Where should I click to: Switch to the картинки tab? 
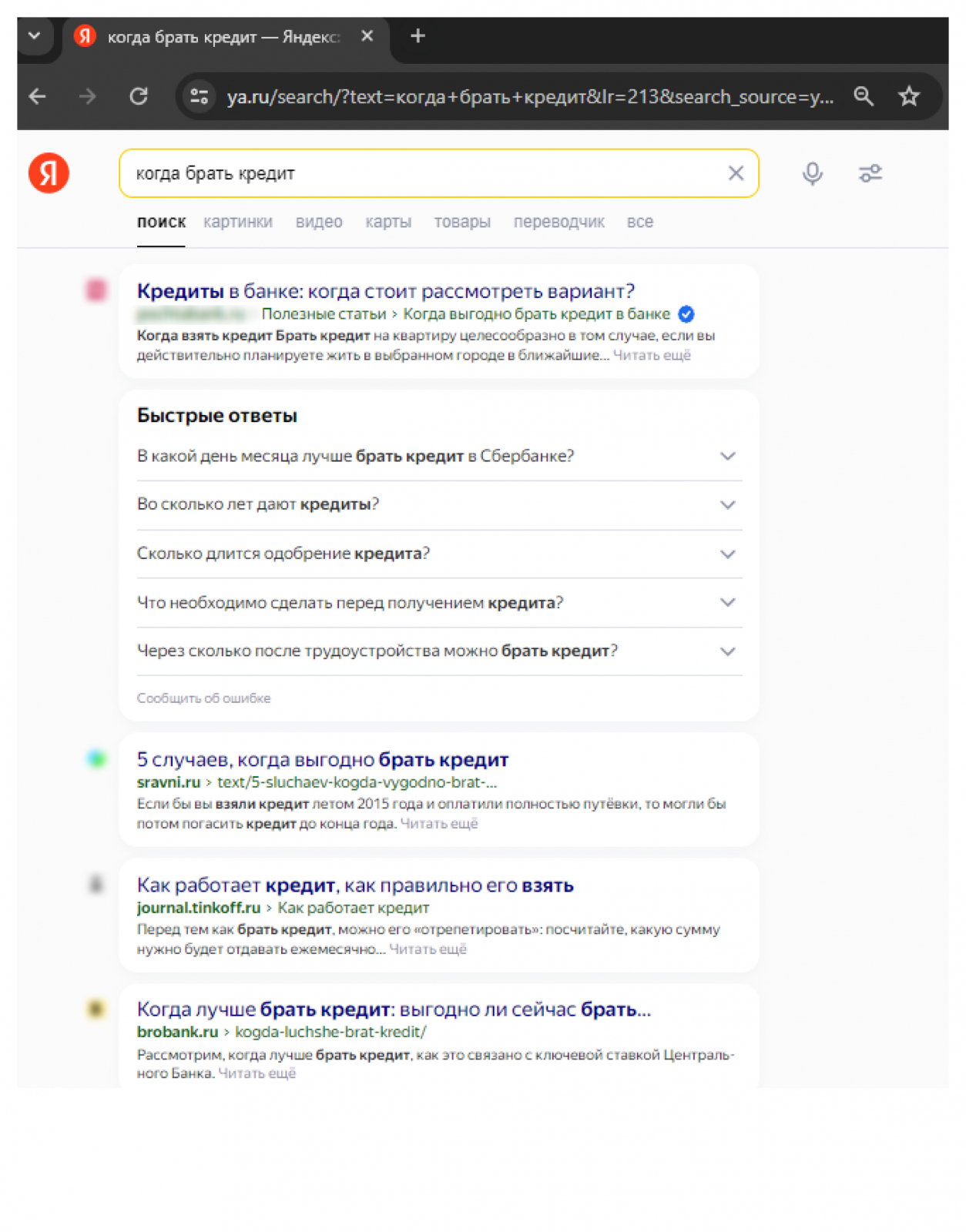pyautogui.click(x=237, y=222)
